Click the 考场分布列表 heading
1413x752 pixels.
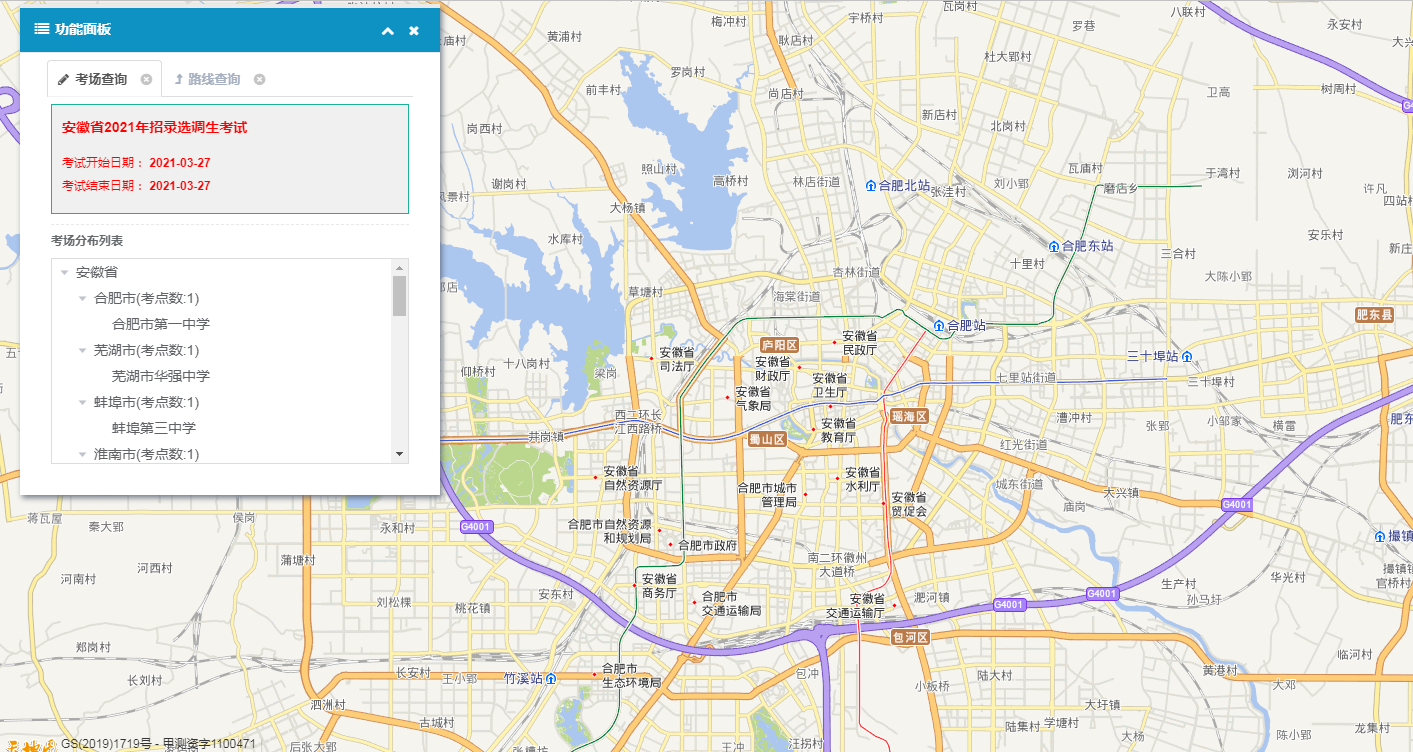coord(87,241)
